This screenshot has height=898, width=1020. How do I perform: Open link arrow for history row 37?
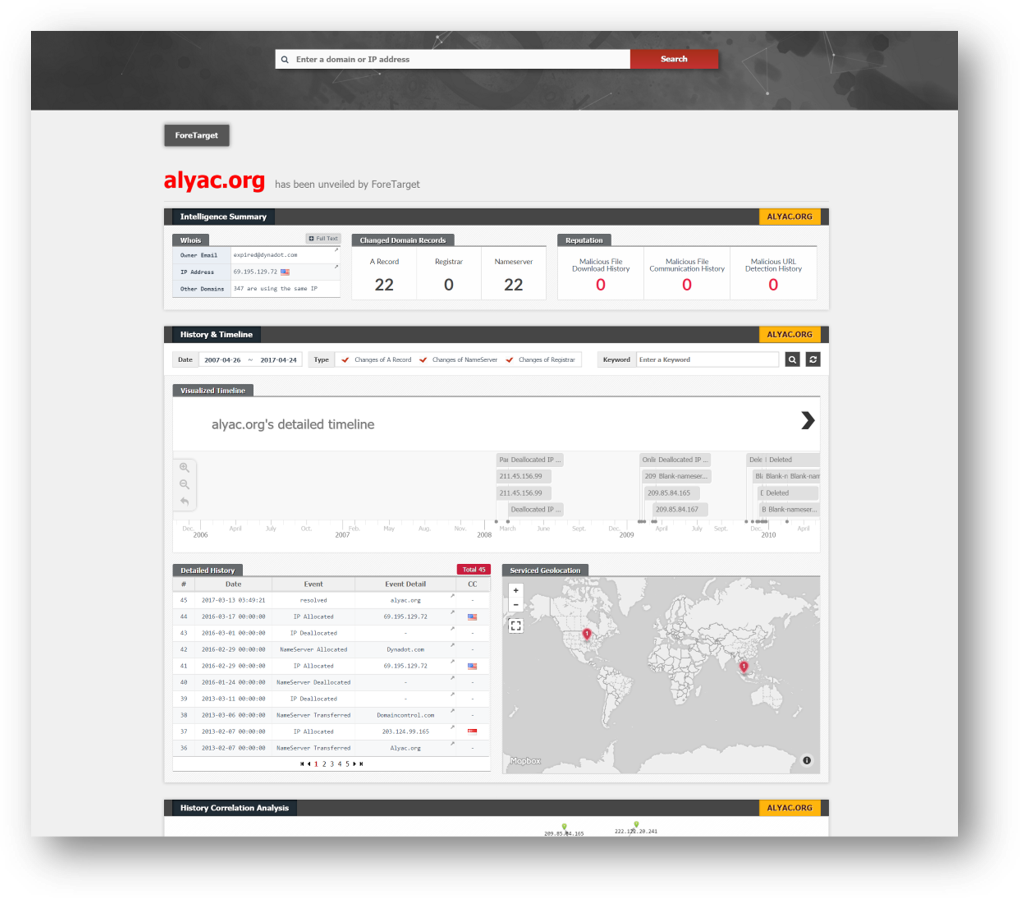pos(453,727)
